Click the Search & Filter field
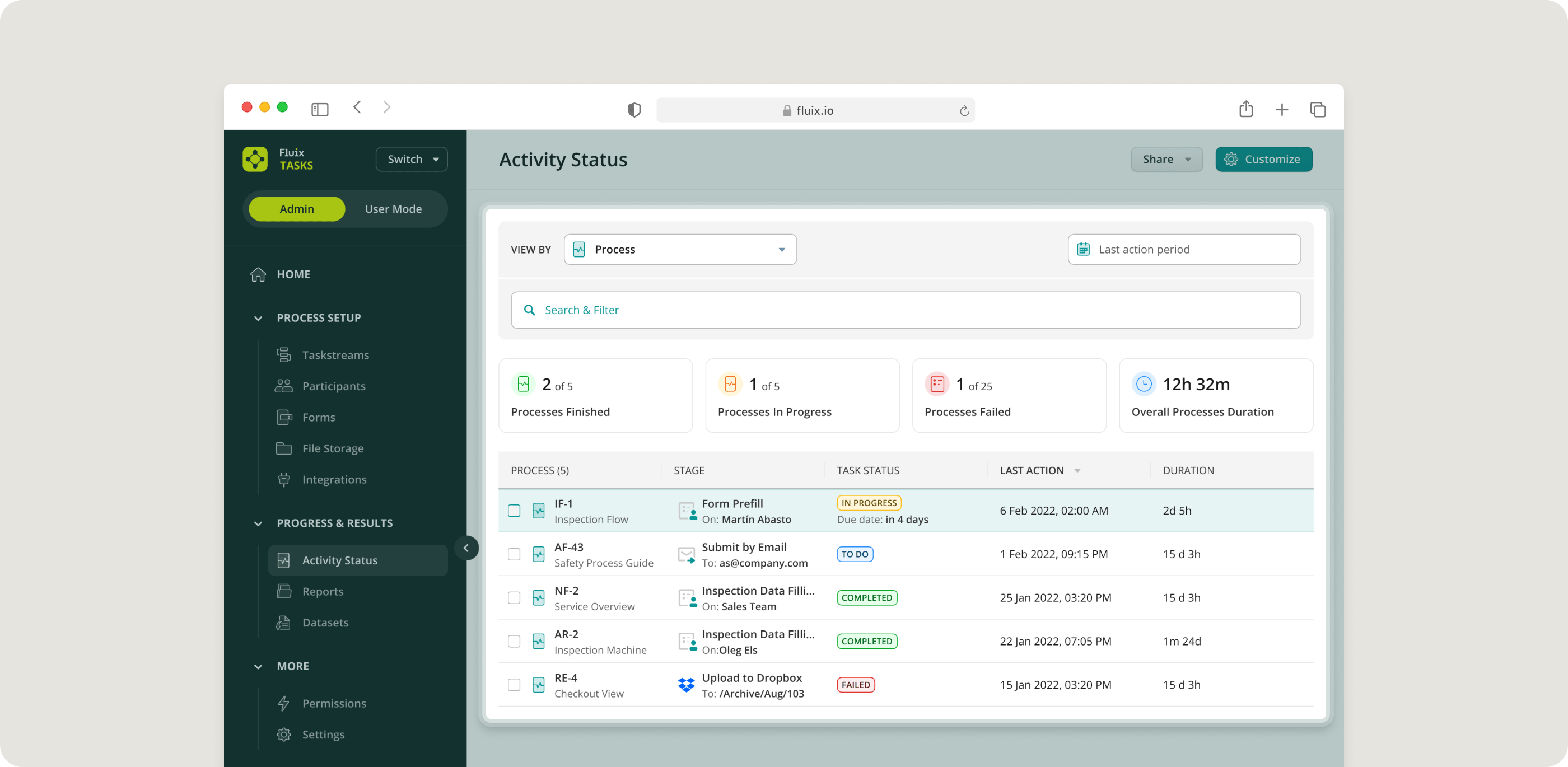The image size is (1568, 767). pyautogui.click(x=905, y=311)
